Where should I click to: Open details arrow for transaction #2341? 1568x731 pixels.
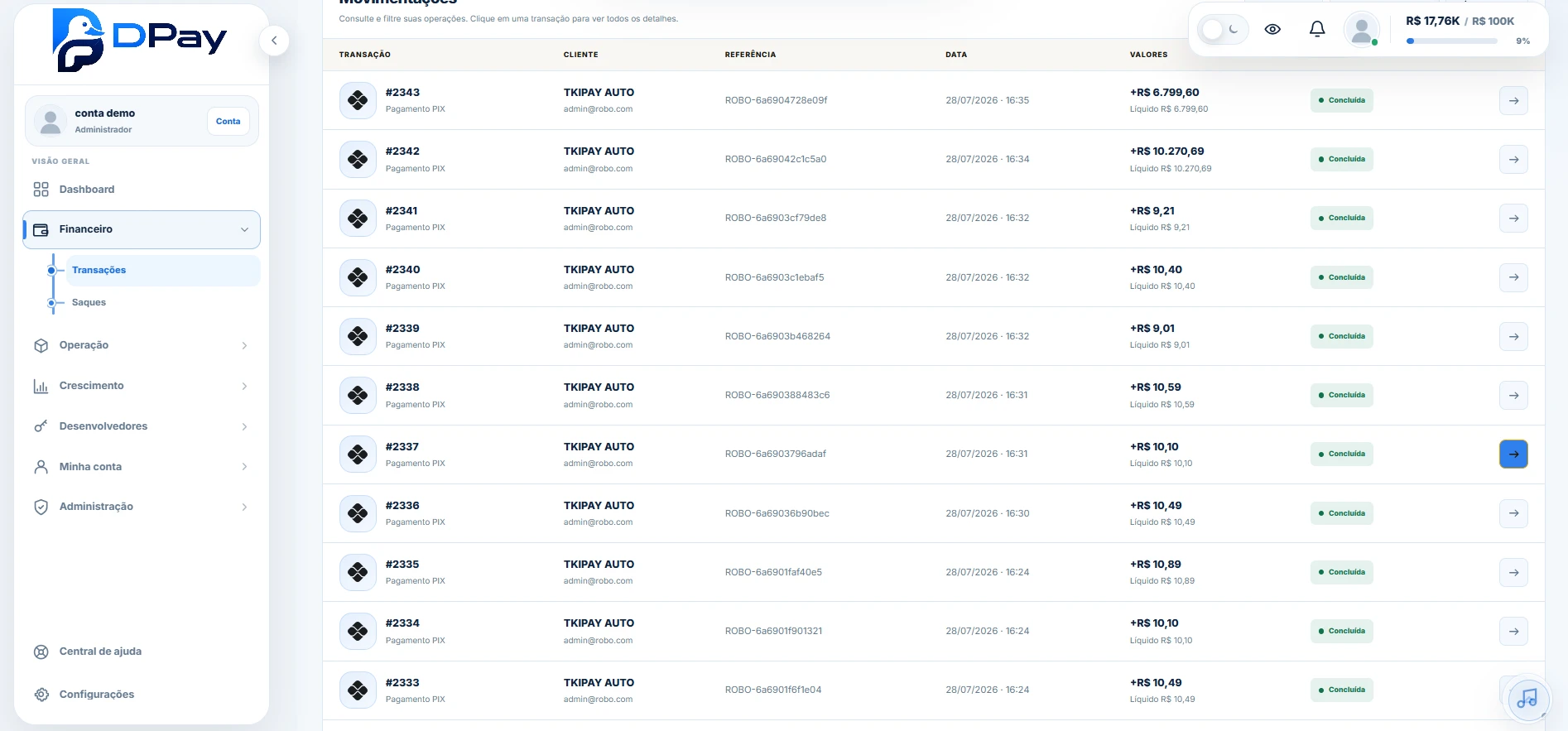[1513, 218]
